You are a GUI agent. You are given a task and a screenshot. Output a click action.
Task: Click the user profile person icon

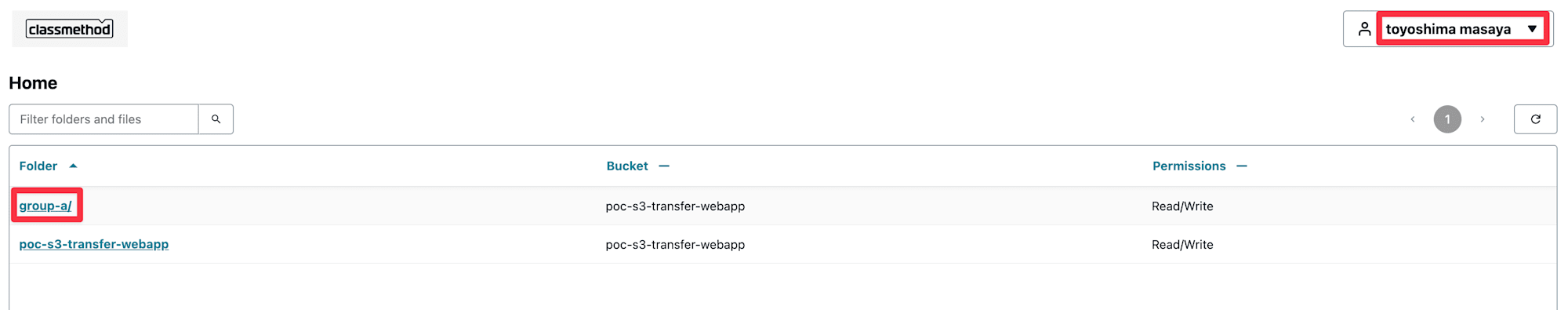(x=1364, y=29)
